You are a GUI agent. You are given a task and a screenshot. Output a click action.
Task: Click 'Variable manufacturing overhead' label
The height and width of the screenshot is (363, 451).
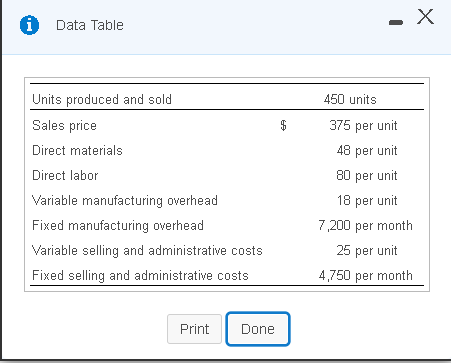125,201
